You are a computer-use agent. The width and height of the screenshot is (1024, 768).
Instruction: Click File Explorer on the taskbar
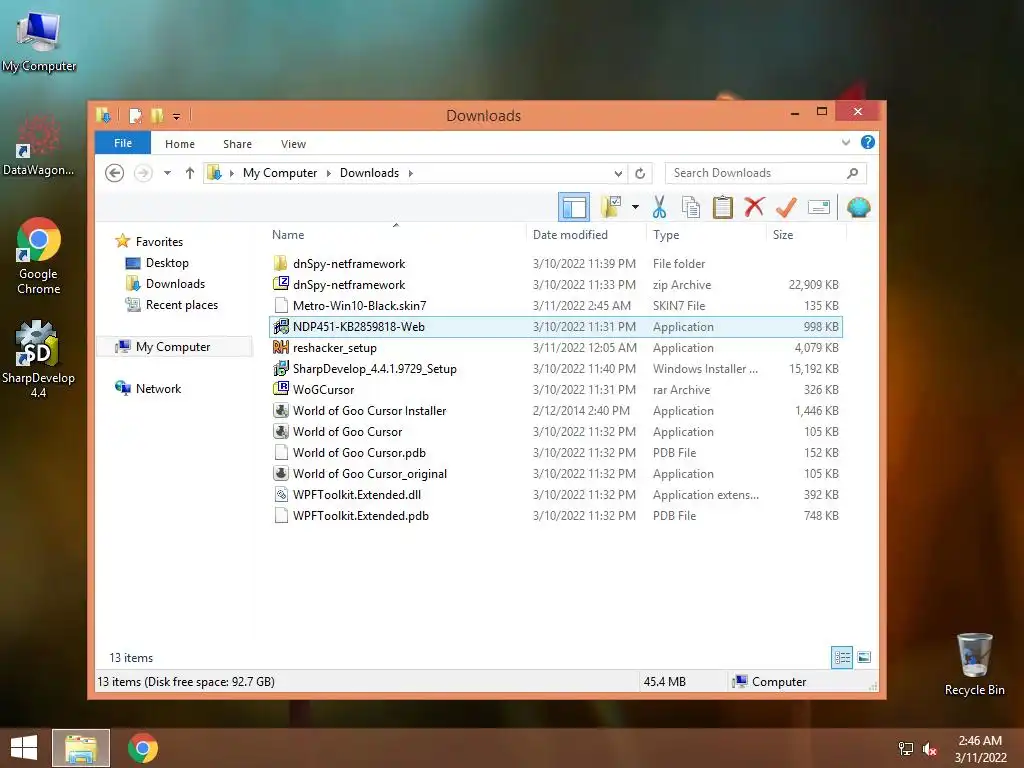[x=81, y=748]
